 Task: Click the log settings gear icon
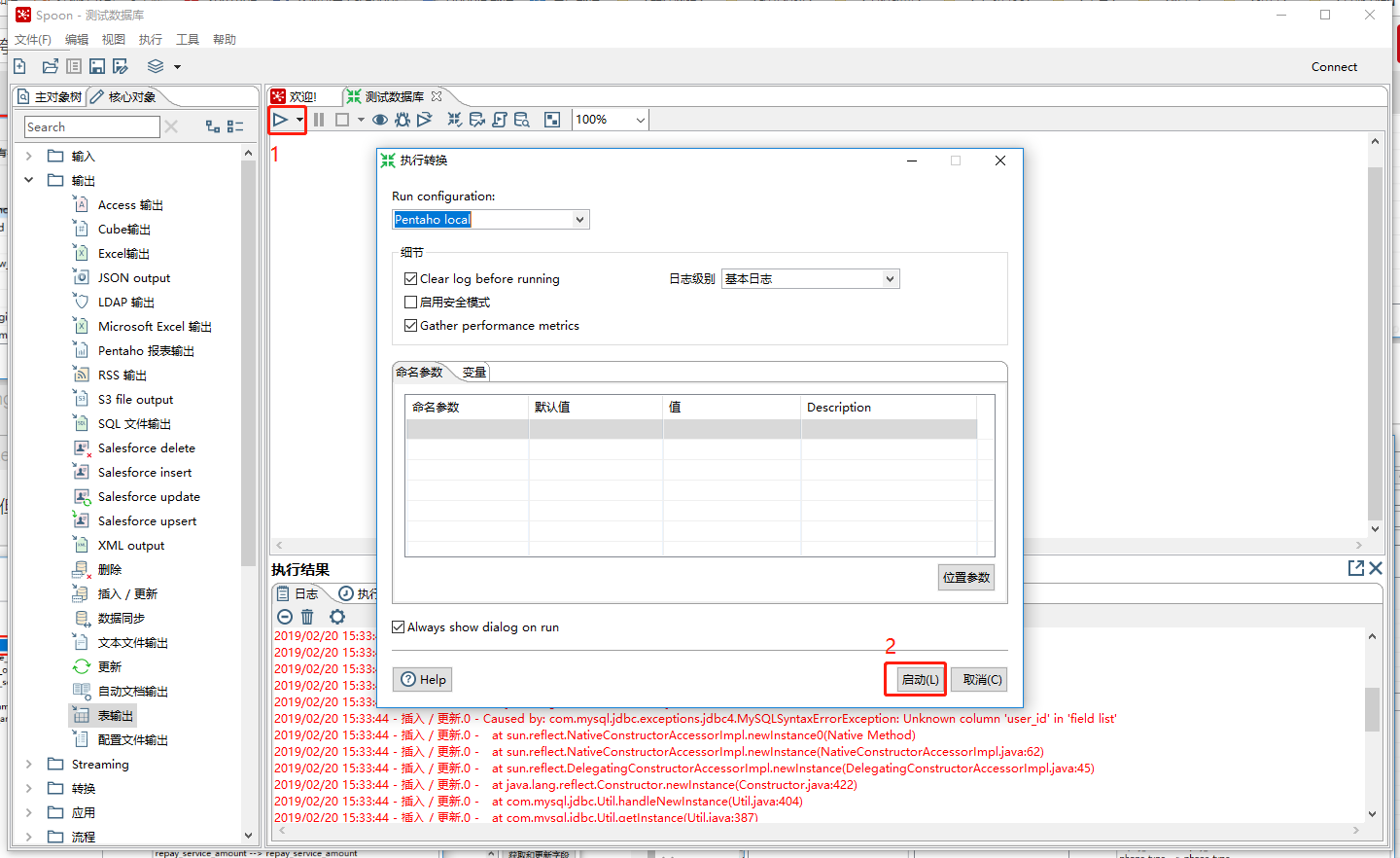click(337, 617)
